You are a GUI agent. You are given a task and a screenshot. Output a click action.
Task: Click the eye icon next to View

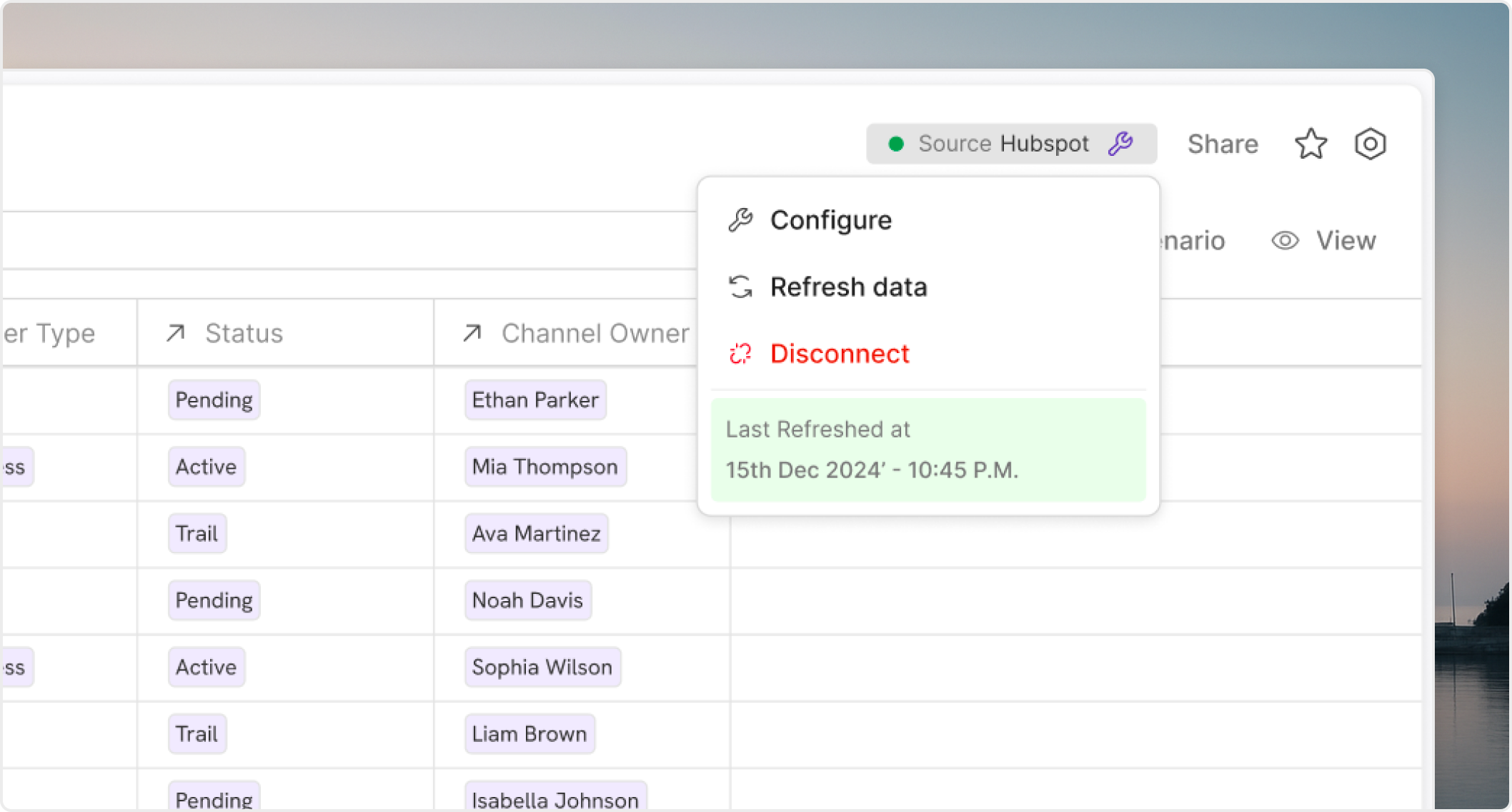pyautogui.click(x=1285, y=241)
